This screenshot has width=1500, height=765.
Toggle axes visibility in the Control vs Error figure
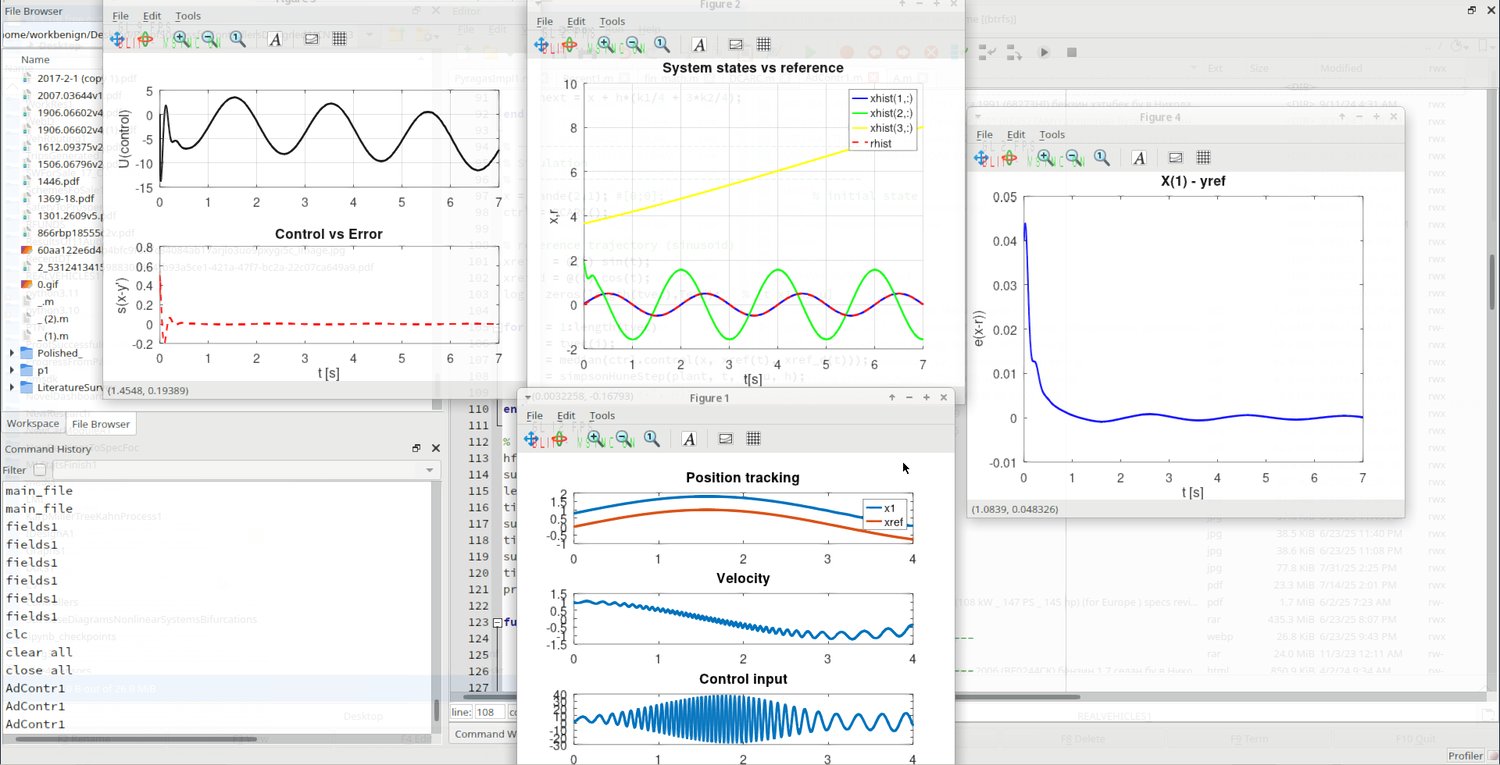pyautogui.click(x=311, y=39)
